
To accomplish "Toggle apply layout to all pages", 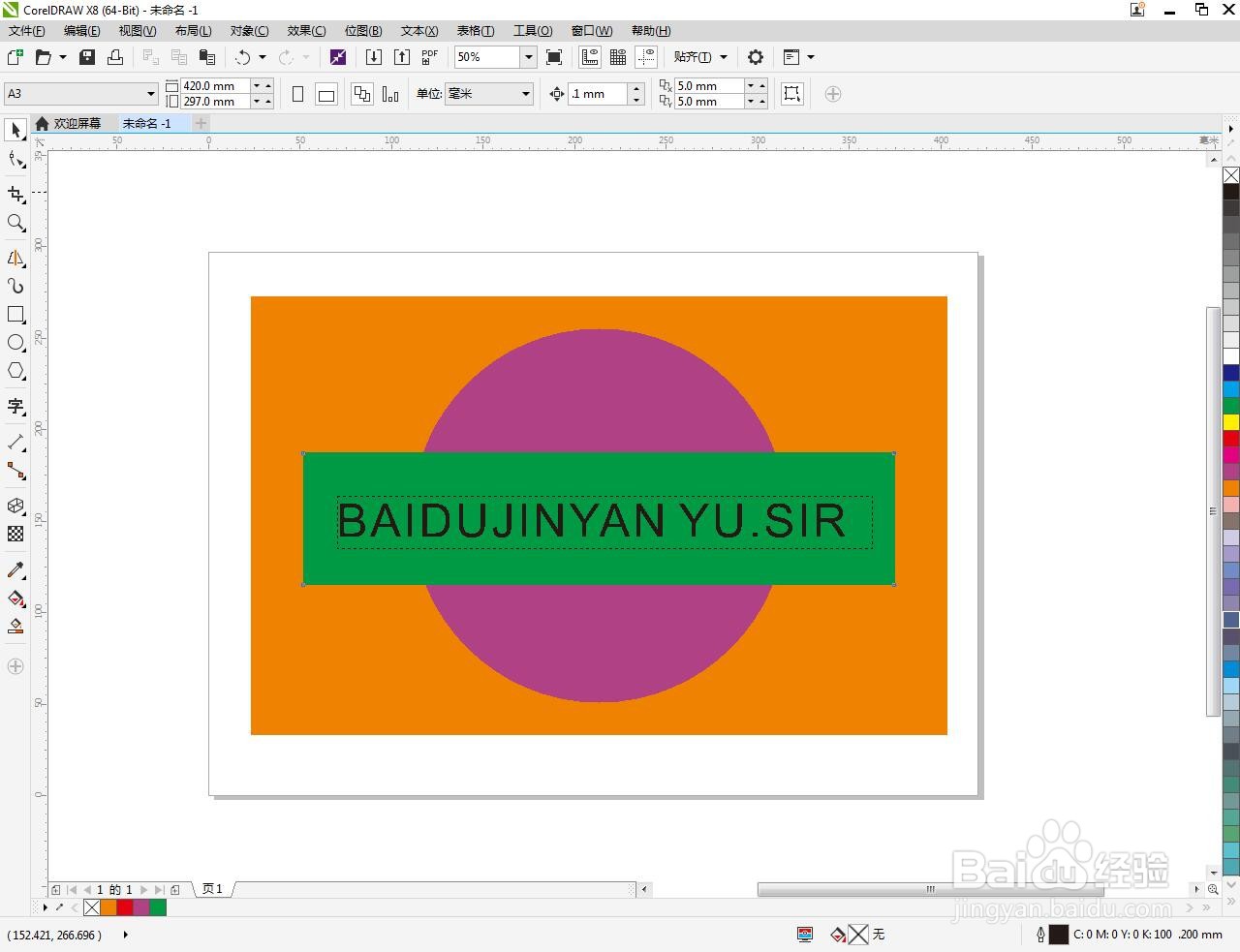I will point(362,94).
